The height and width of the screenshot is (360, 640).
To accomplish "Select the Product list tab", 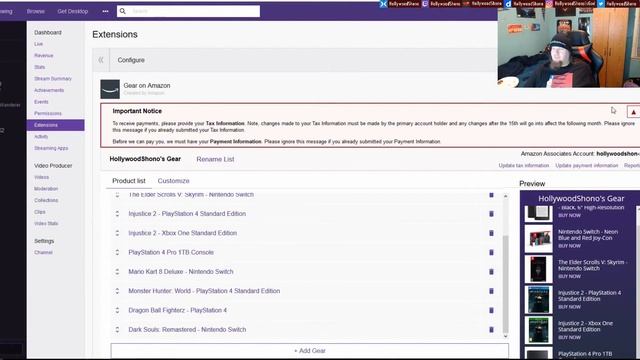I will [129, 181].
